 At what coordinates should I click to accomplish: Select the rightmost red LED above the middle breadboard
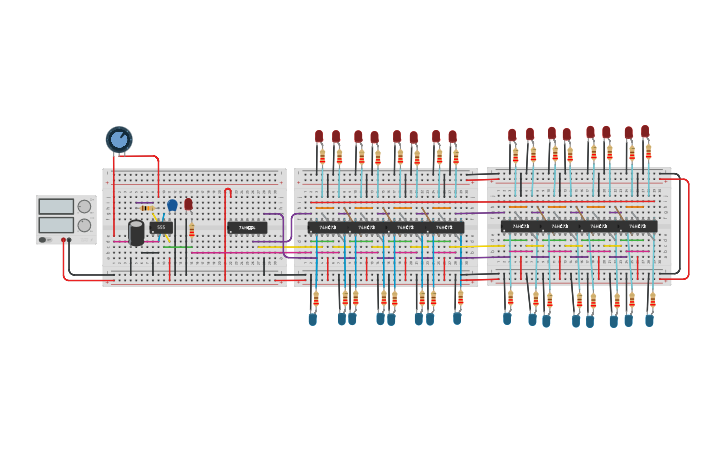[x=453, y=136]
